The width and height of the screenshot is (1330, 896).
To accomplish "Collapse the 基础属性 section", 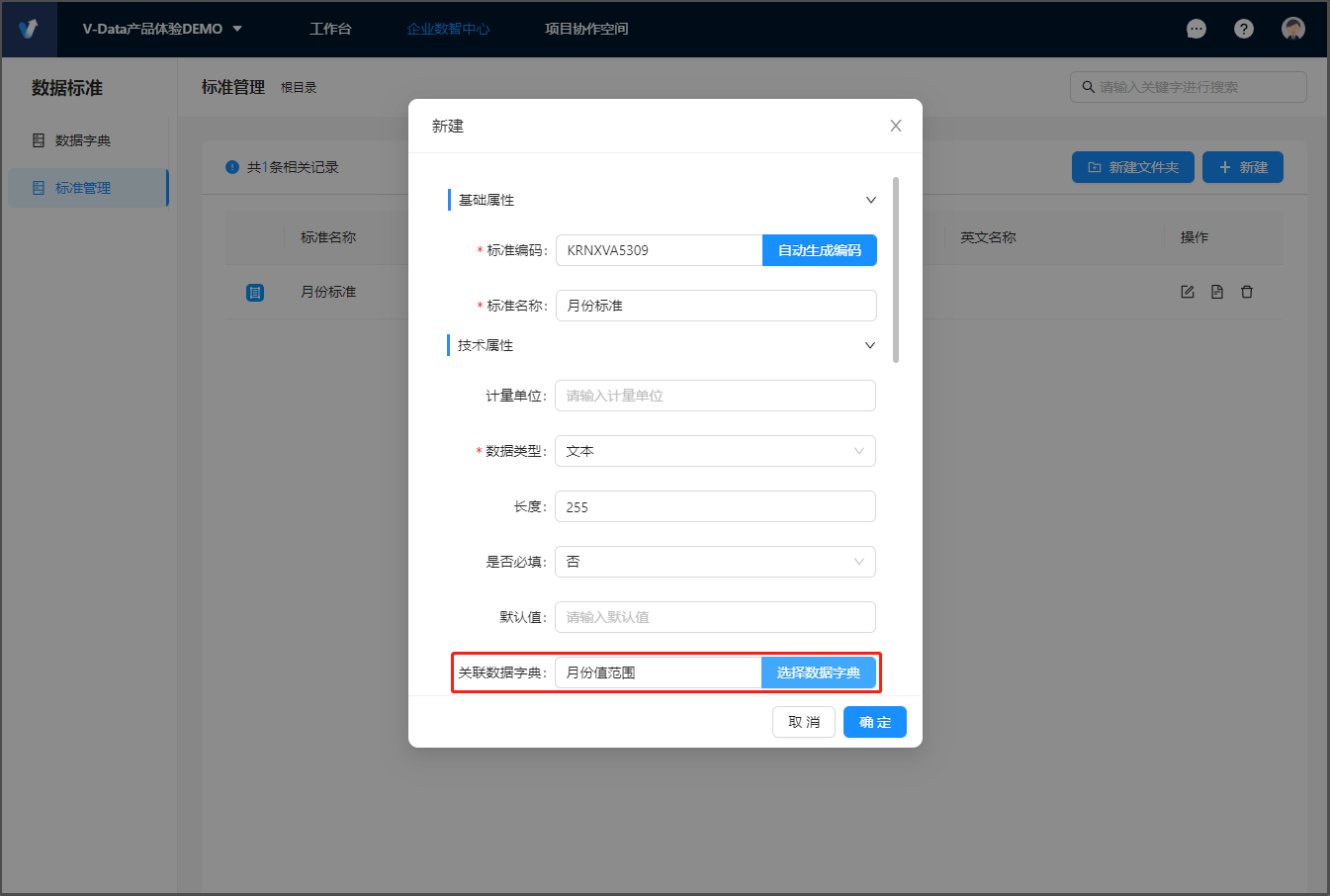I will tap(871, 200).
